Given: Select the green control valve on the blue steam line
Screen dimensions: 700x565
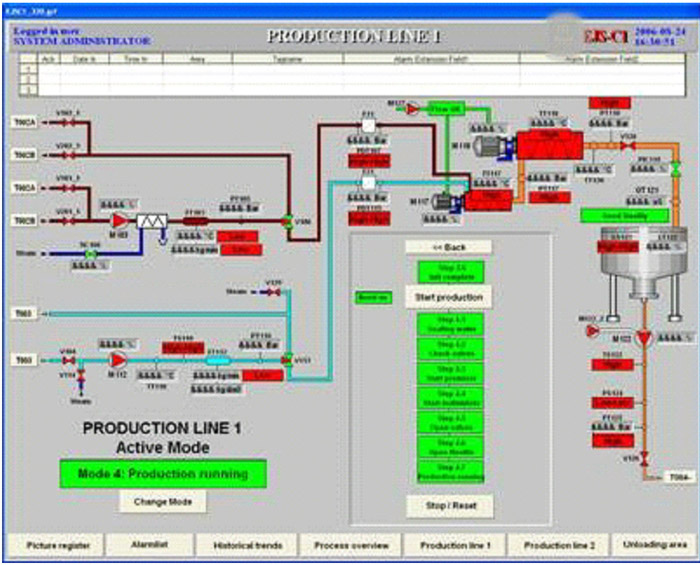Looking at the screenshot, I should pos(91,254).
